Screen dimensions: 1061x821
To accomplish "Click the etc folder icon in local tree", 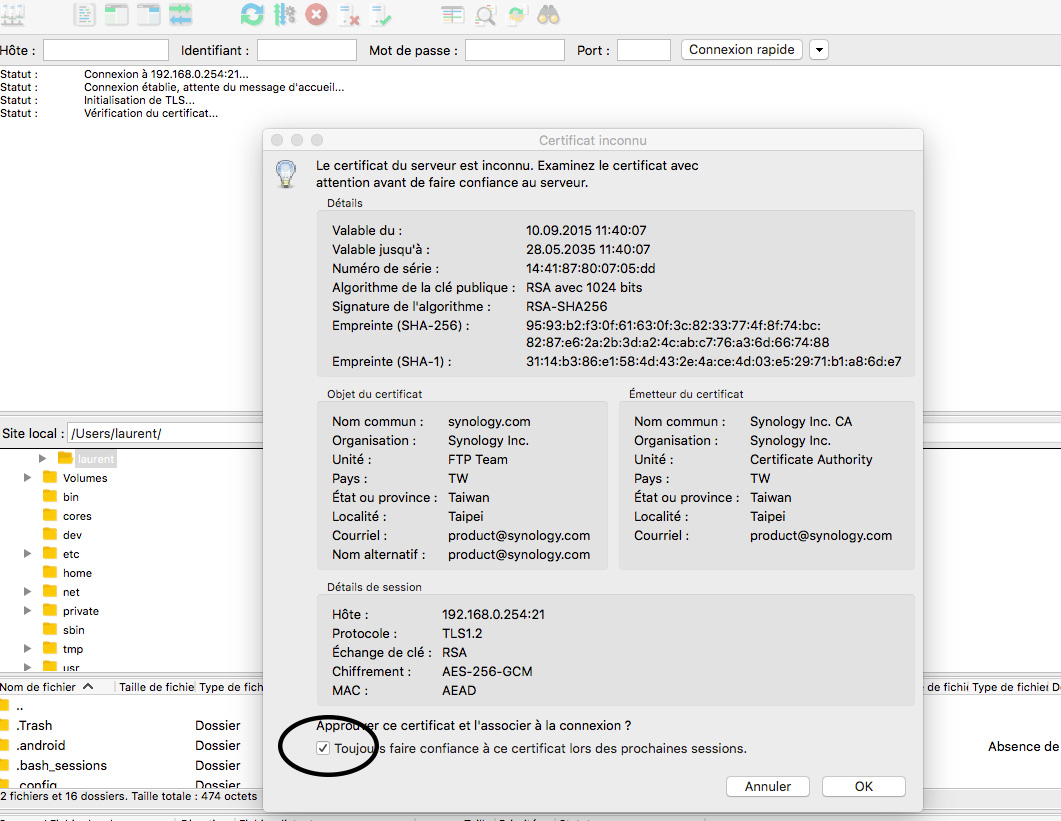I will click(50, 553).
